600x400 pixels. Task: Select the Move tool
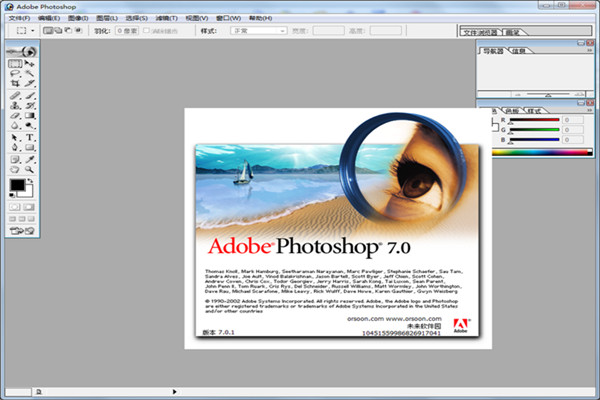click(x=29, y=63)
